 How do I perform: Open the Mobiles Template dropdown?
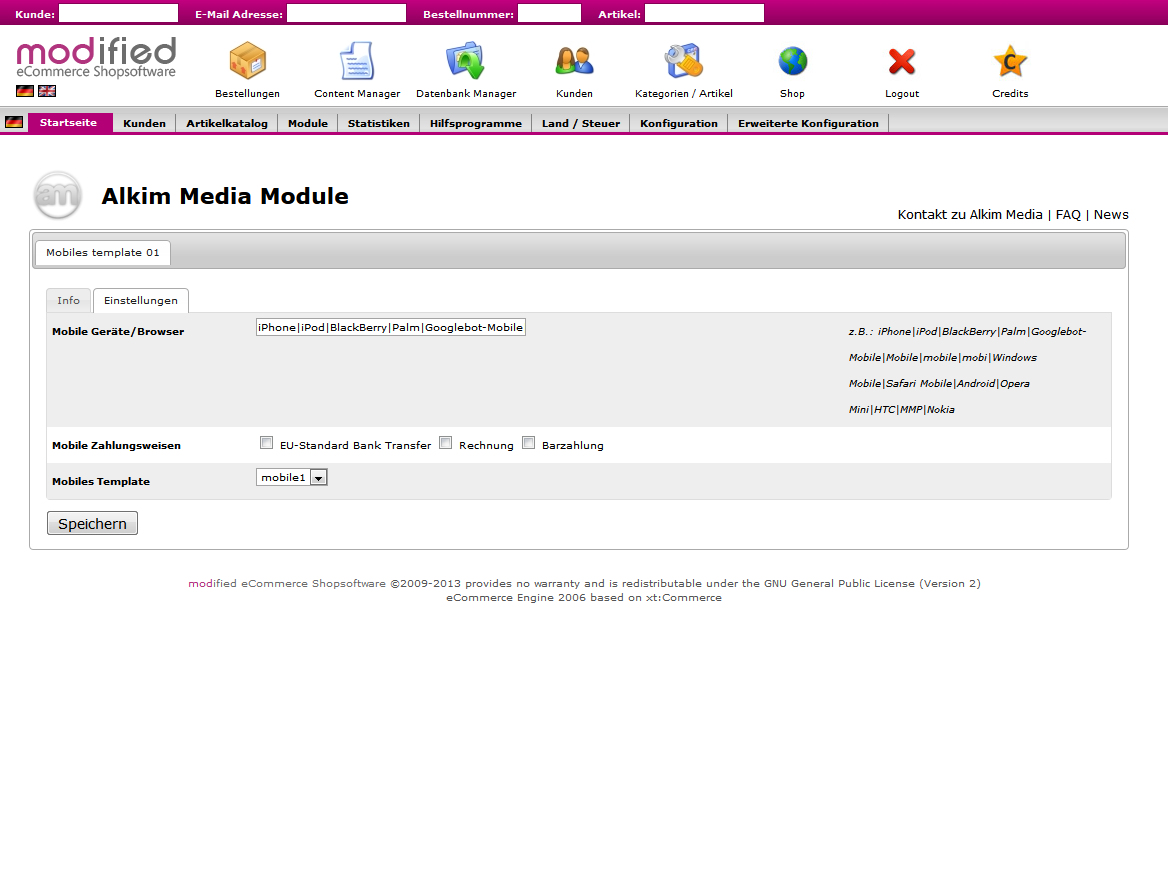coord(292,477)
